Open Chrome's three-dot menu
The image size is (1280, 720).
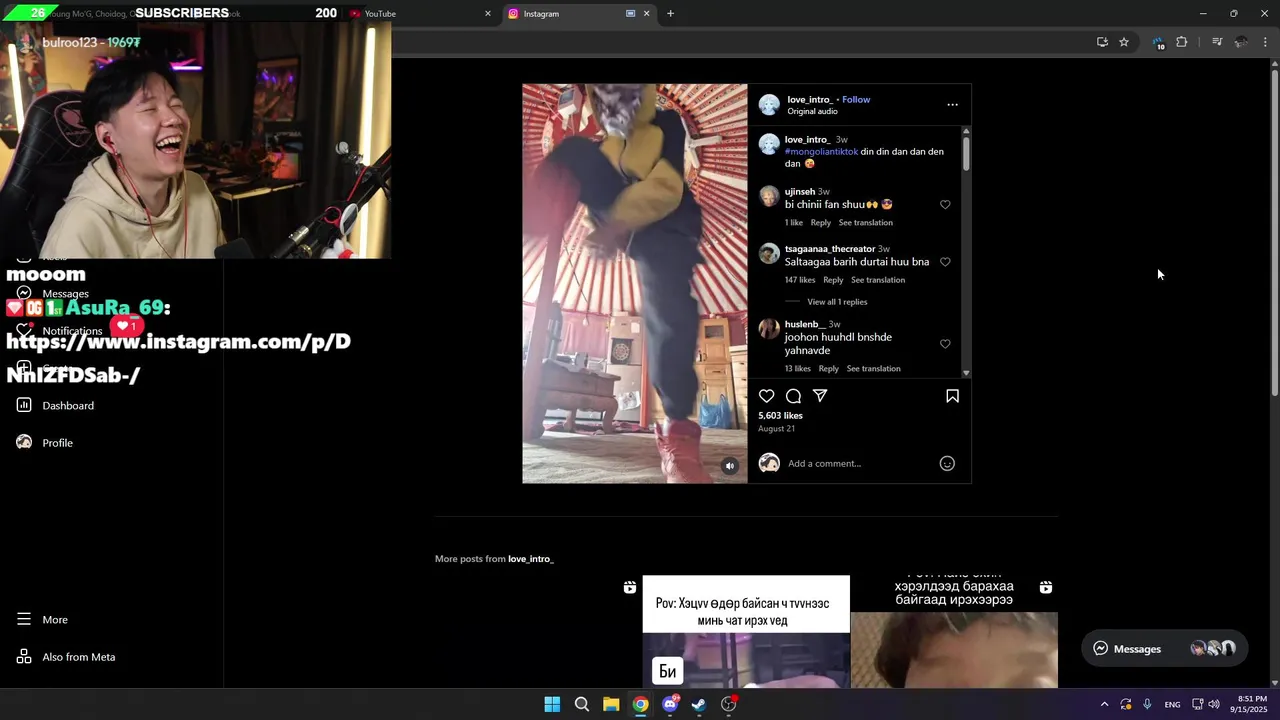[1265, 42]
